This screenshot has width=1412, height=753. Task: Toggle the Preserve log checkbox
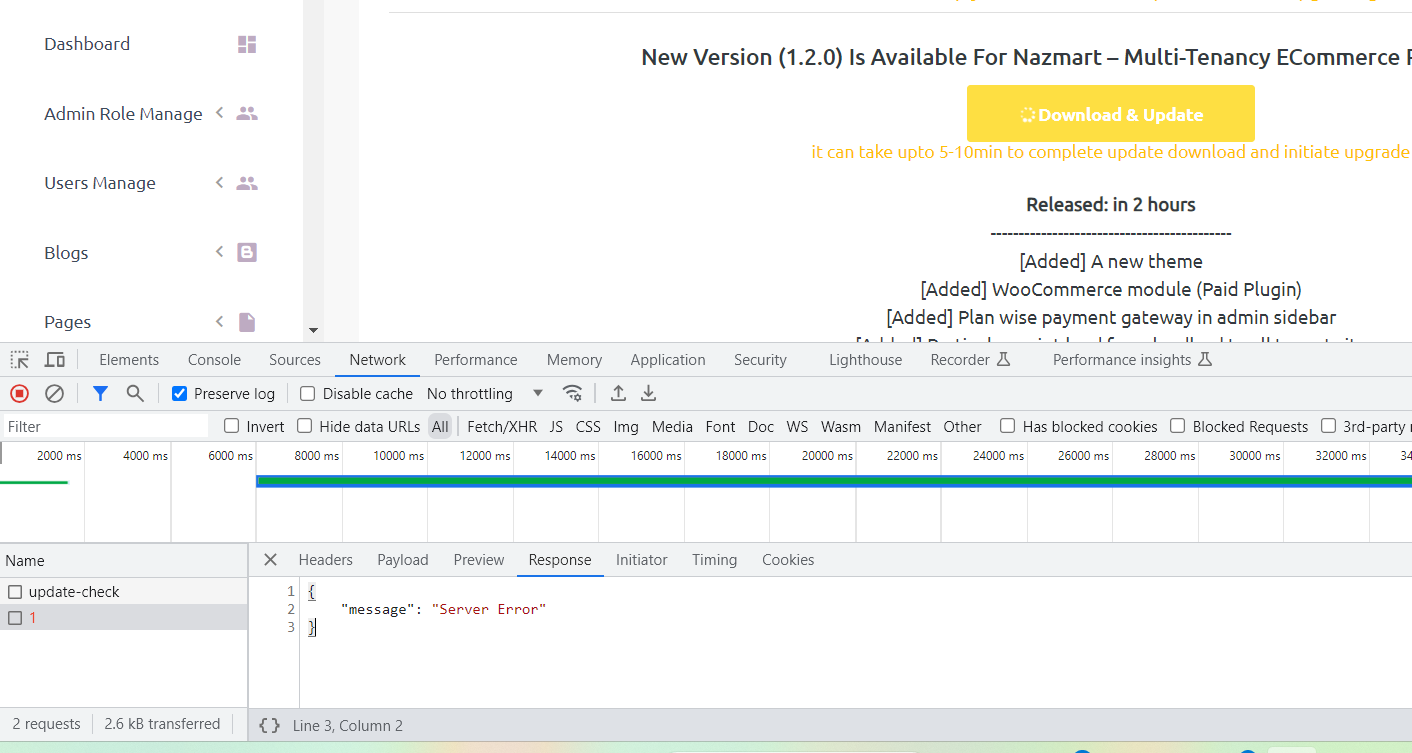(x=180, y=394)
